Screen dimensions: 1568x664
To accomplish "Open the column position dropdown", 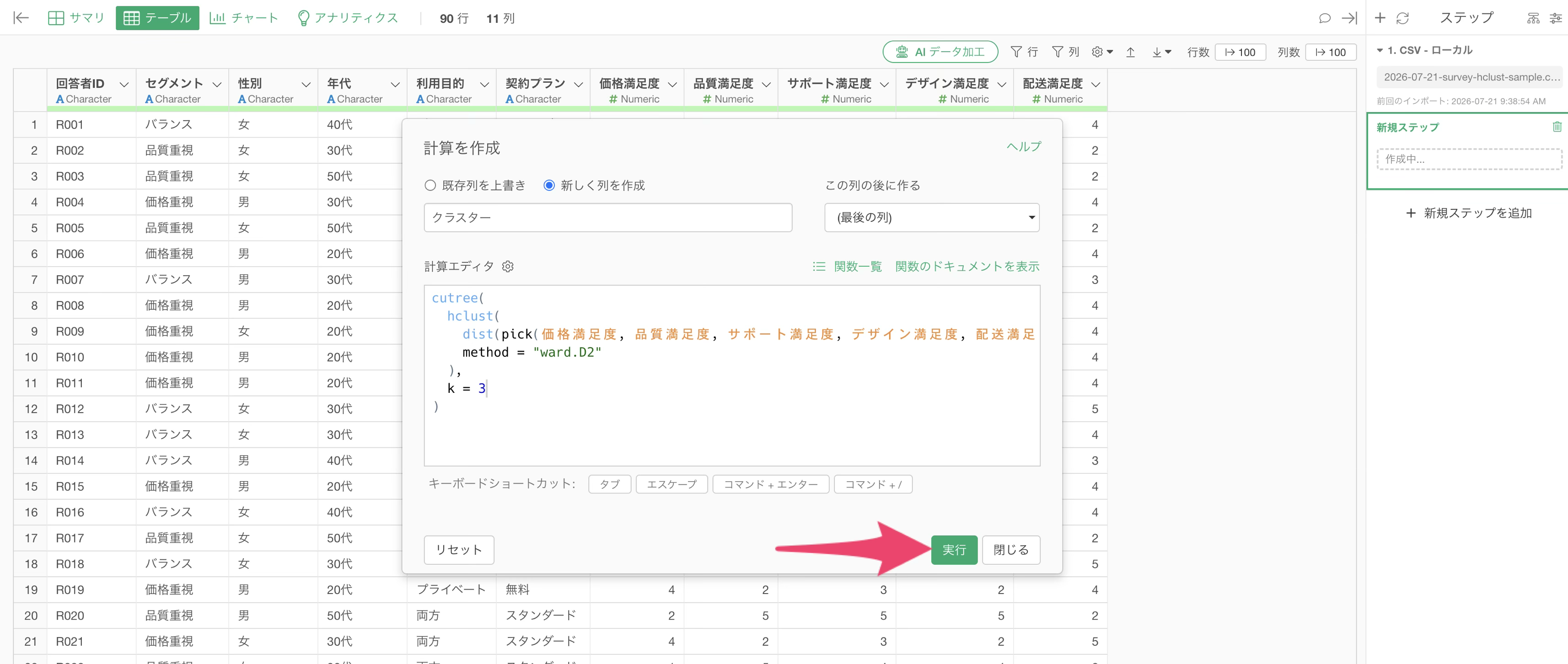I will coord(931,217).
